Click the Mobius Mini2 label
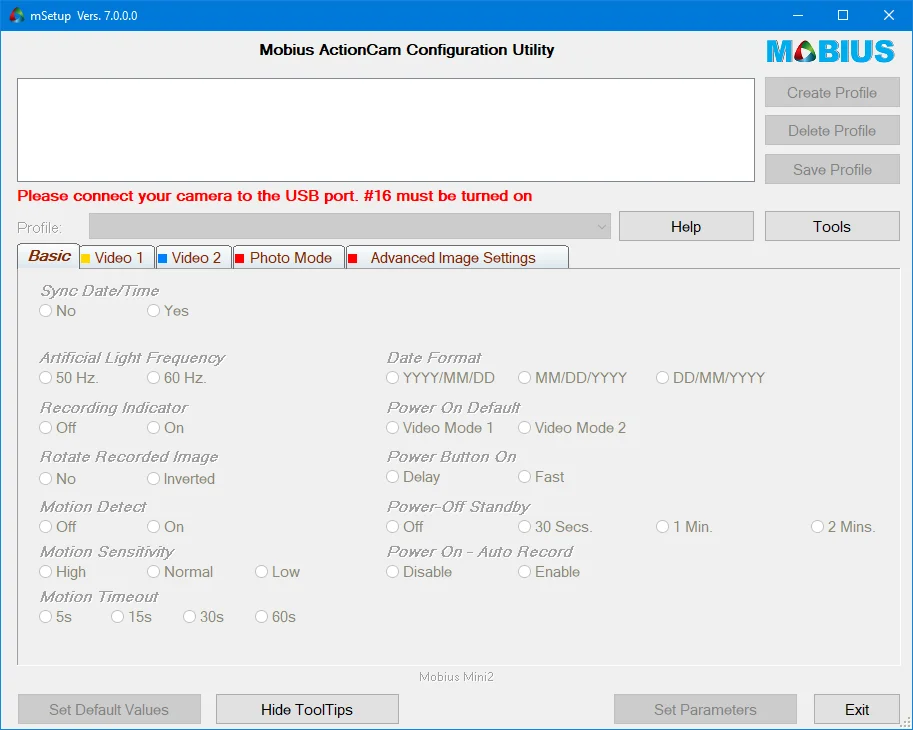The height and width of the screenshot is (730, 913). pyautogui.click(x=456, y=676)
